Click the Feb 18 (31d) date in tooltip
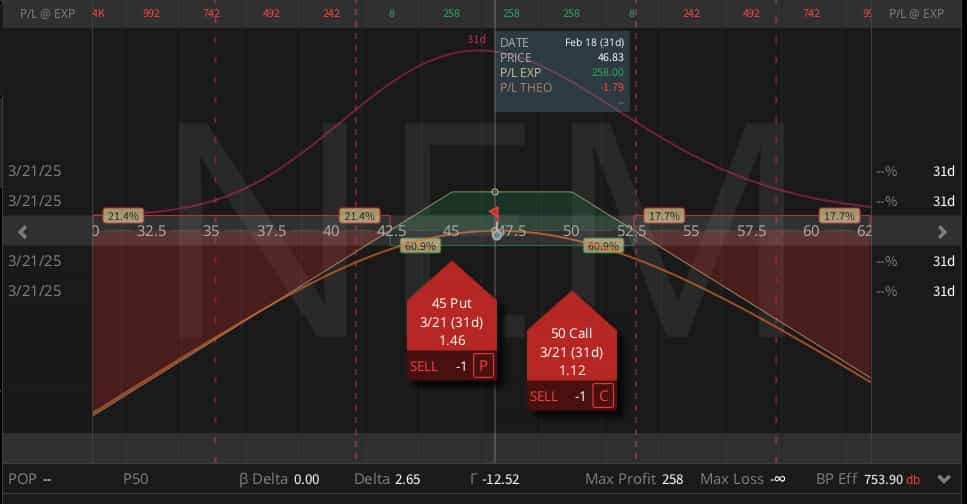967x504 pixels. click(595, 43)
